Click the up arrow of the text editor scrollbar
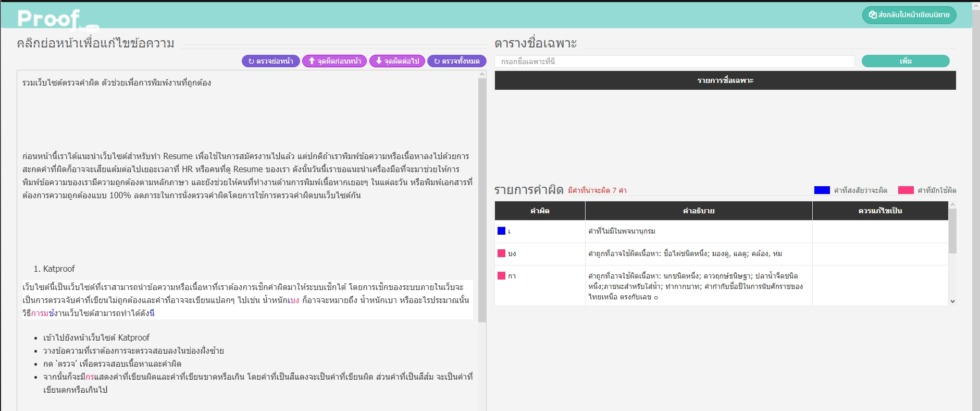This screenshot has height=411, width=980. 482,74
